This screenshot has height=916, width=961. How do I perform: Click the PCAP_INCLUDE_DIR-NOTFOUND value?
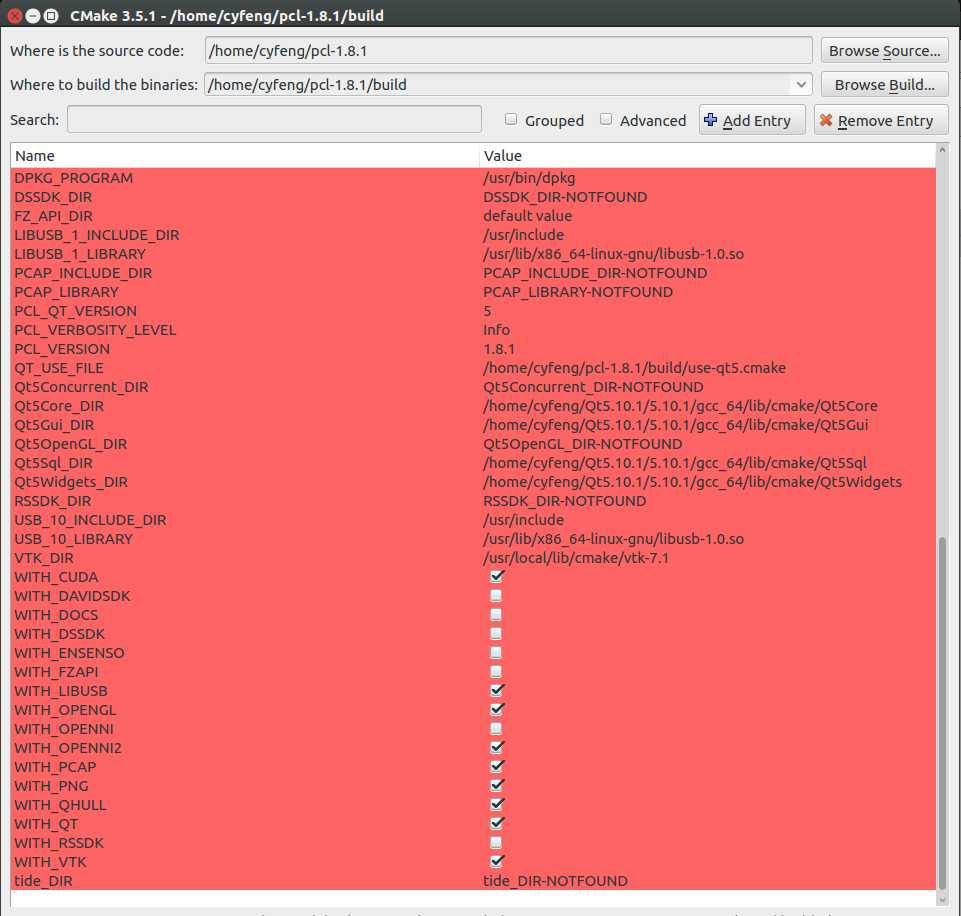[x=595, y=273]
